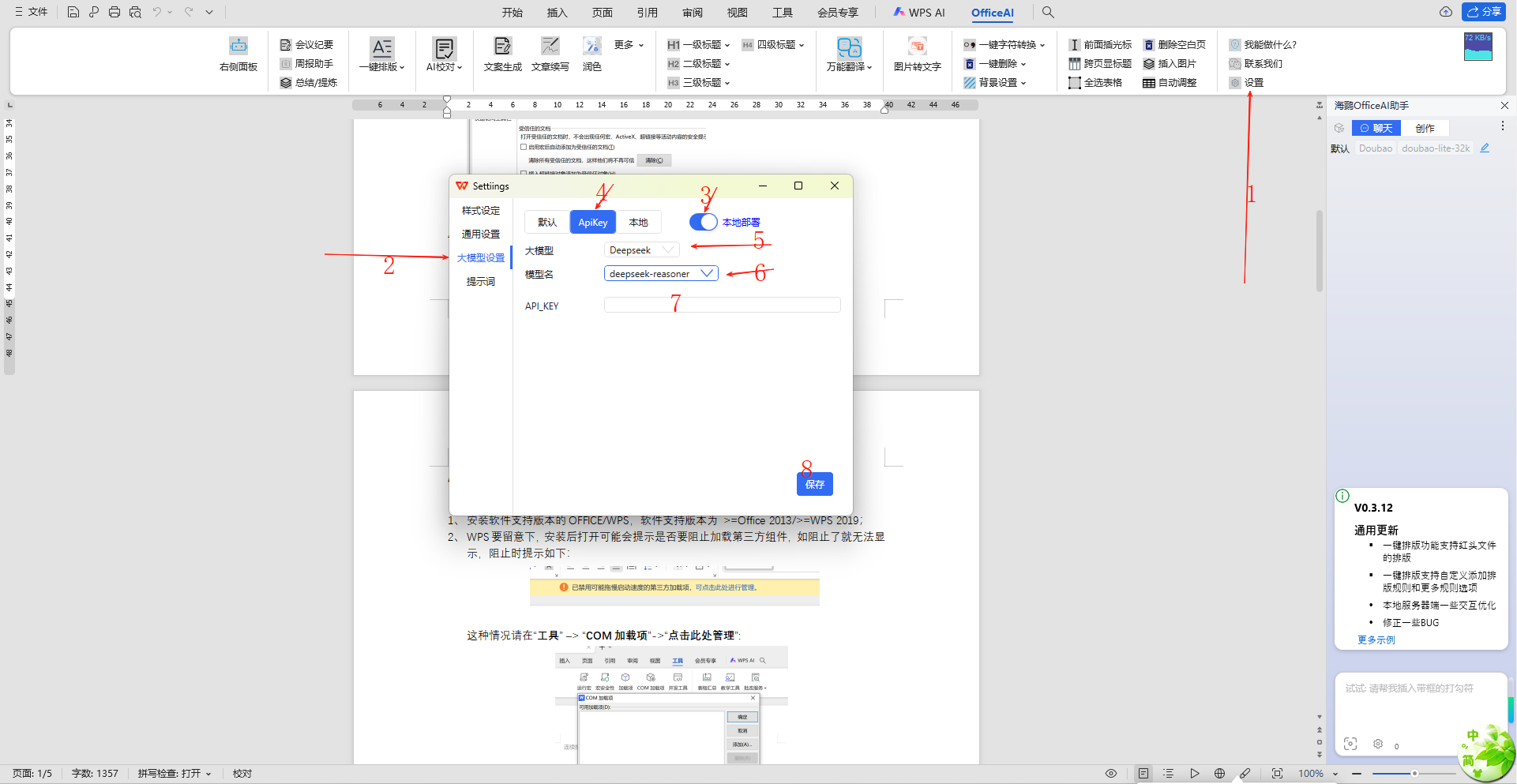Open 设置 settings from the OfficeAI ribbon

(1246, 83)
